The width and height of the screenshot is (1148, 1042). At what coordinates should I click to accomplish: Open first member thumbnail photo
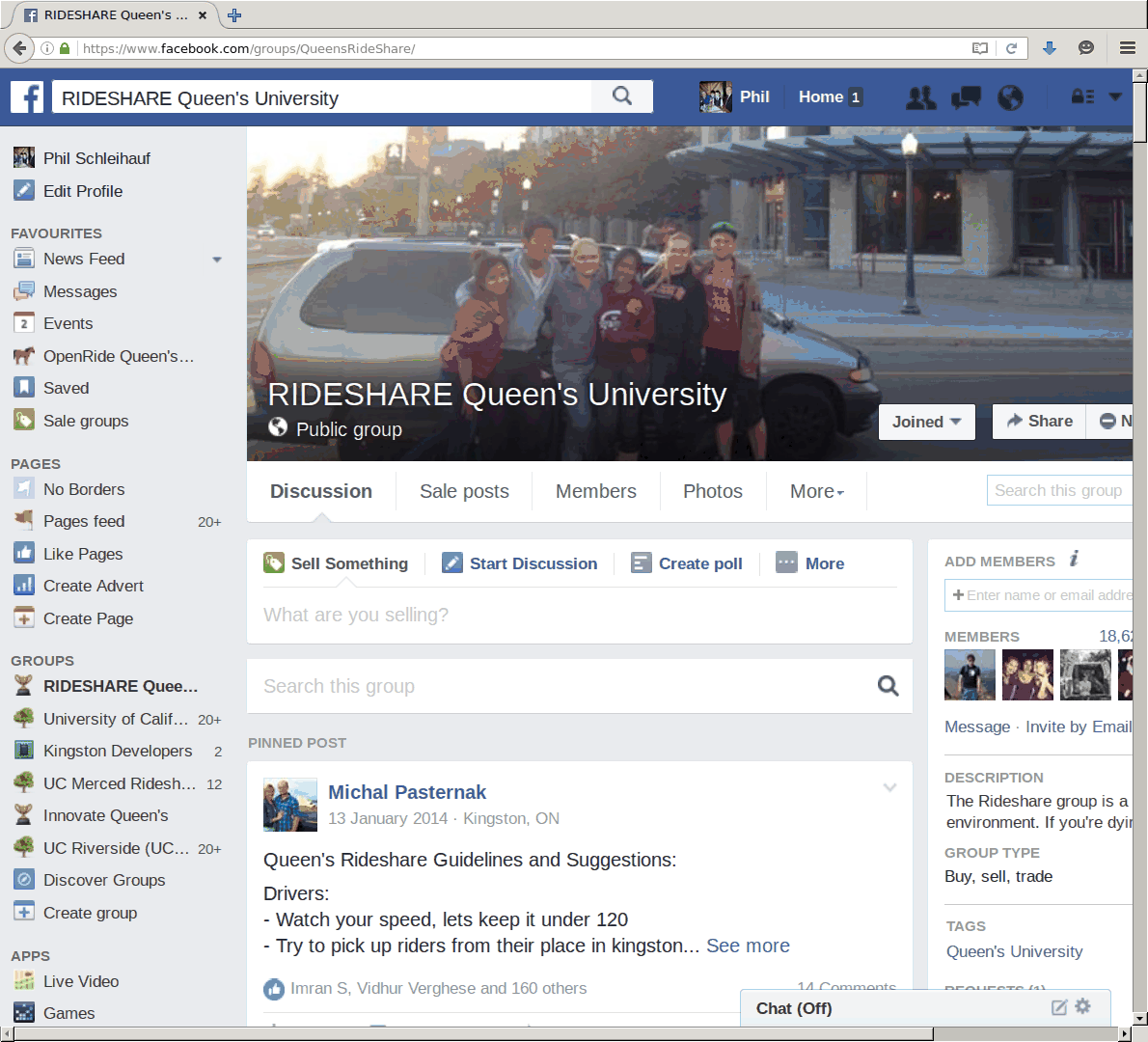coord(970,675)
